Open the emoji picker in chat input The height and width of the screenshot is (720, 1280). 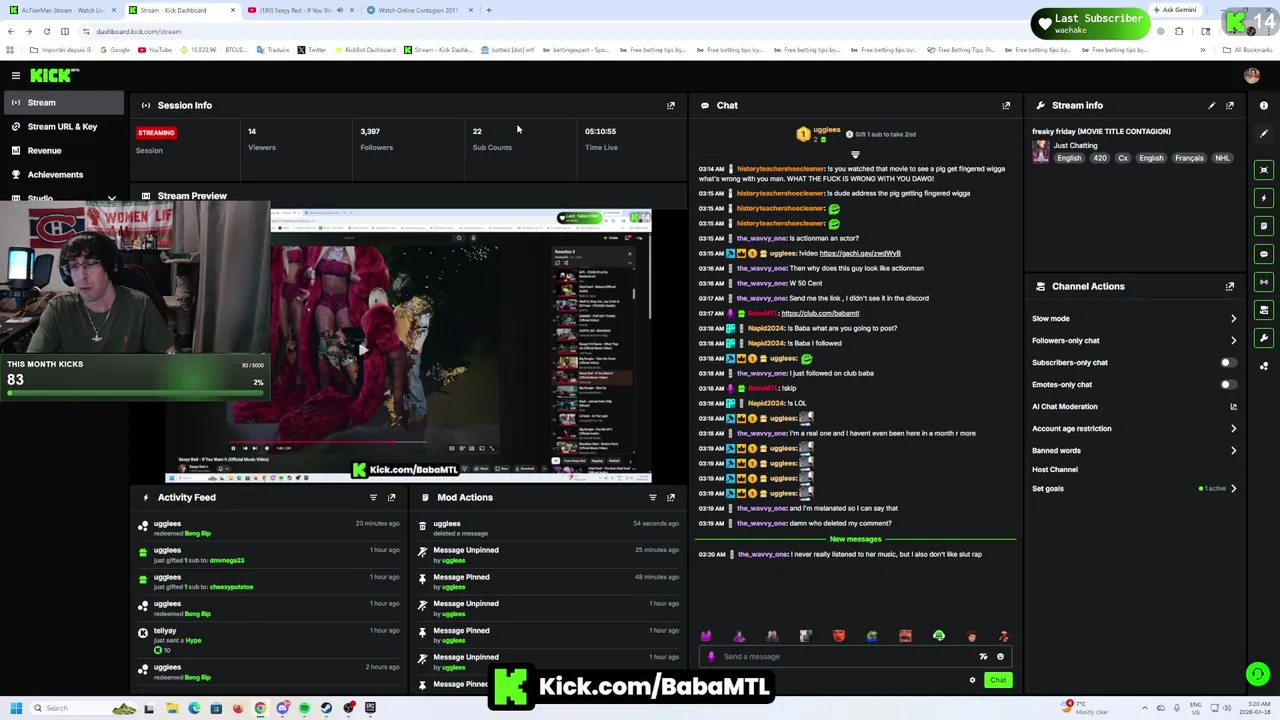(1000, 656)
